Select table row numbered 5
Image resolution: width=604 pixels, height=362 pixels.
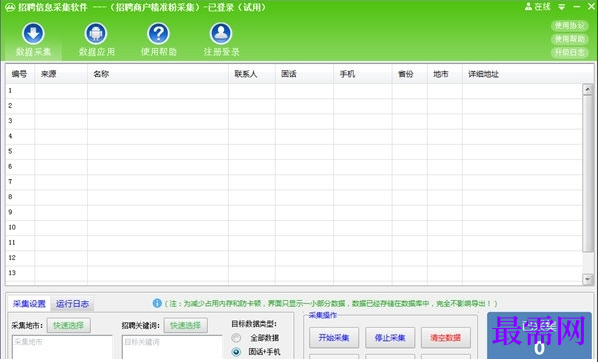click(294, 152)
